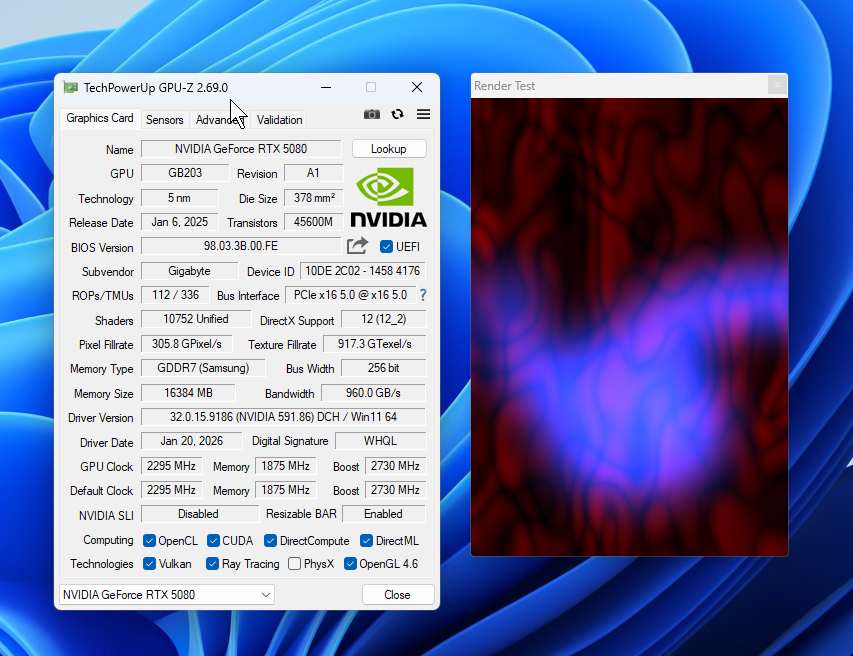853x656 pixels.
Task: Click the Driver Date value Jan 20, 2026
Action: (191, 441)
